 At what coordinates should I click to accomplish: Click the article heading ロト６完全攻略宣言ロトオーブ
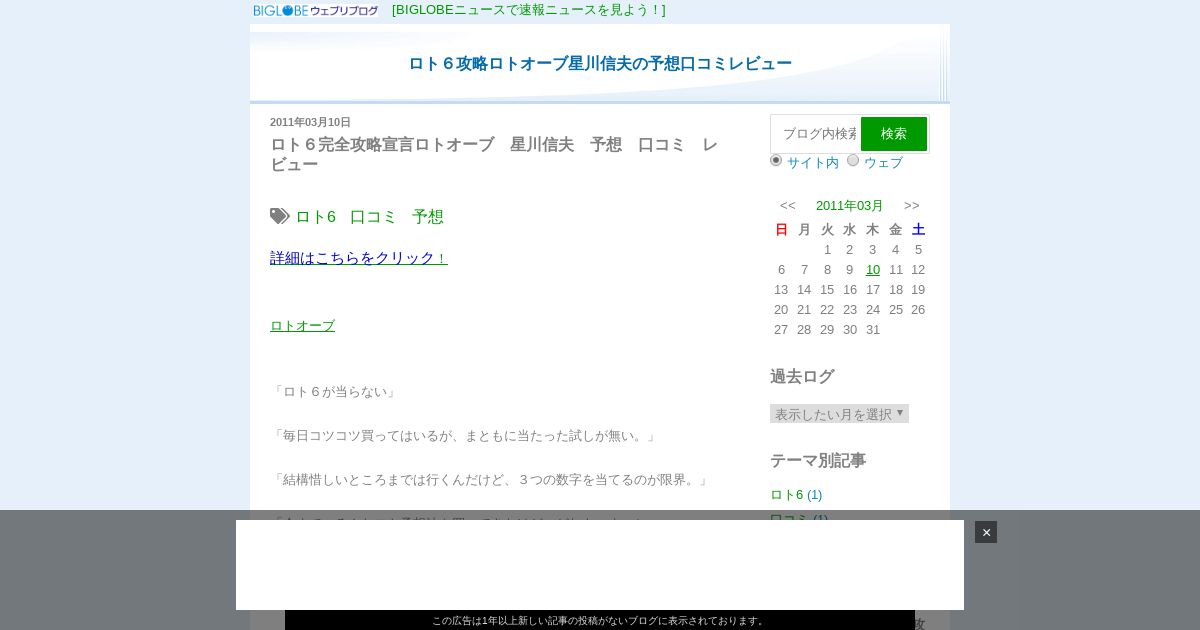[495, 154]
